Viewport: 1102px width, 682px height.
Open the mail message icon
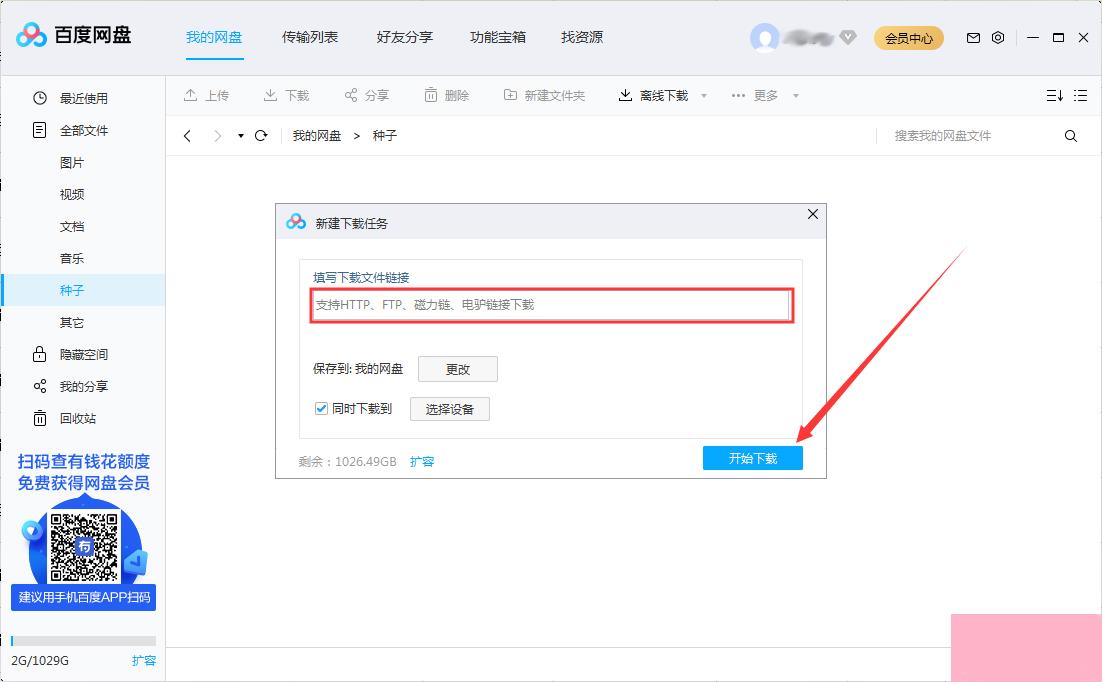click(x=973, y=38)
